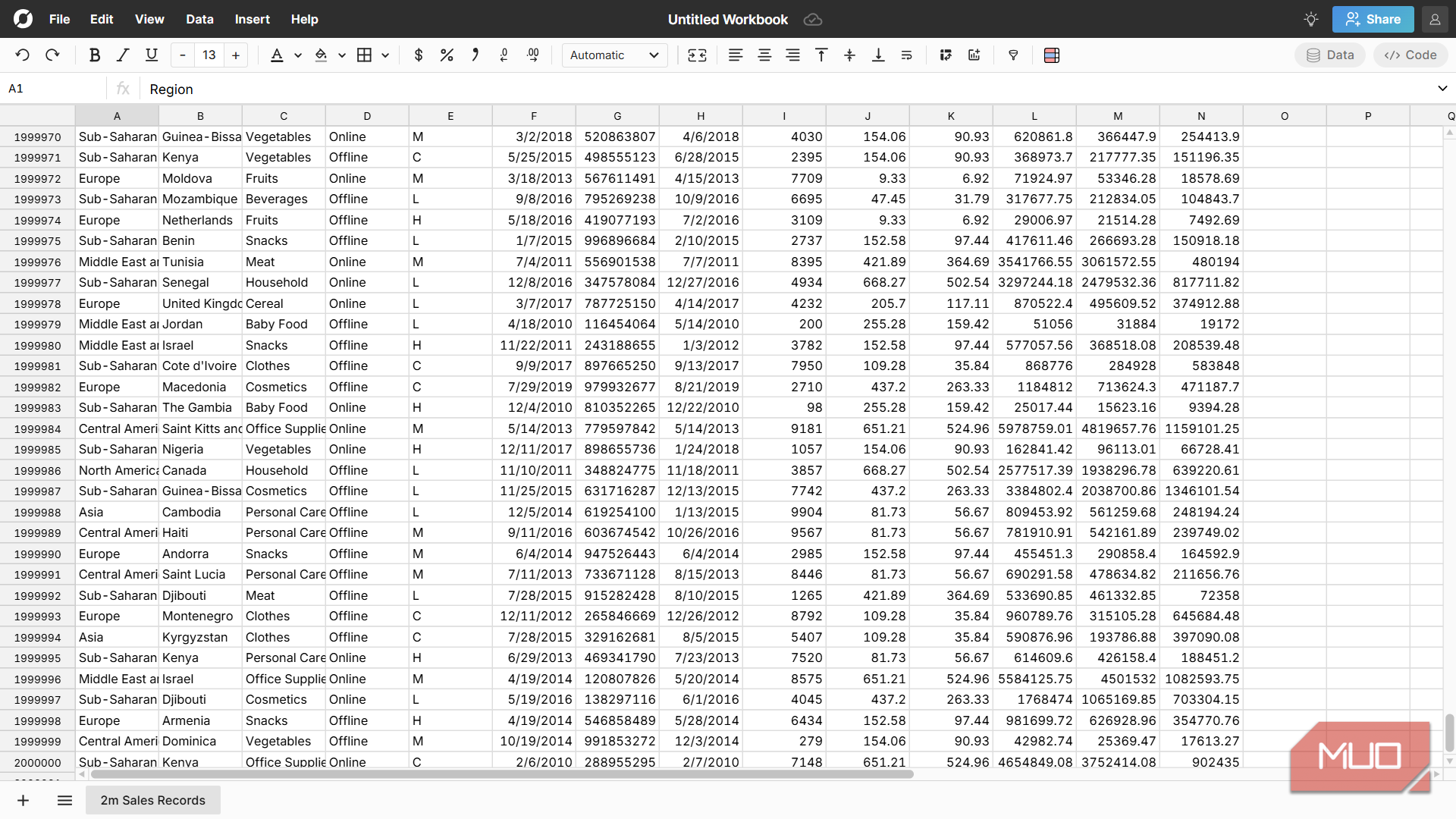Open the fill color picker
The image size is (1456, 819).
321,55
